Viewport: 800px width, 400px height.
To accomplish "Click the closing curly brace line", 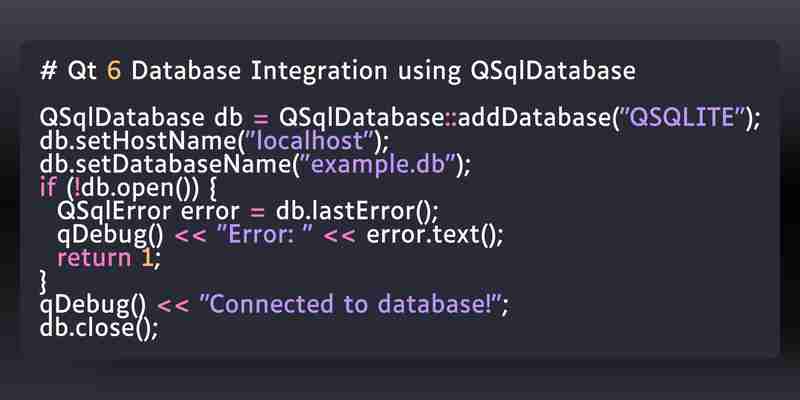I will 43,282.
